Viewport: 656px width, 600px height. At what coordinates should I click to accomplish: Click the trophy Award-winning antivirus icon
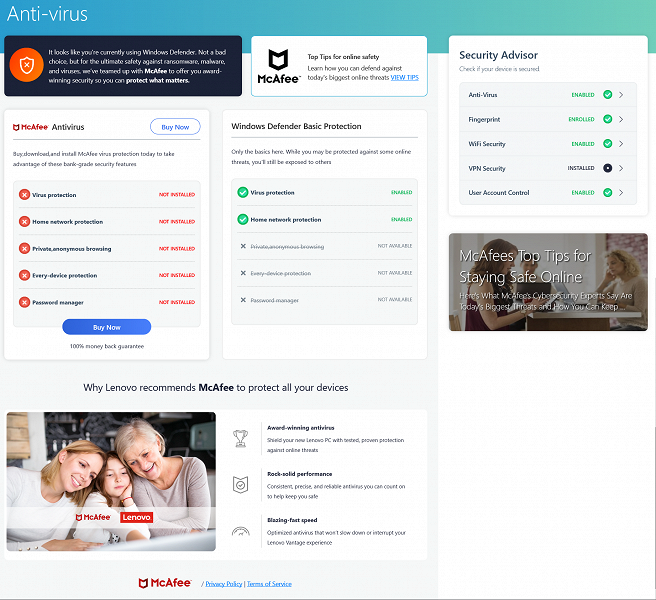point(241,438)
